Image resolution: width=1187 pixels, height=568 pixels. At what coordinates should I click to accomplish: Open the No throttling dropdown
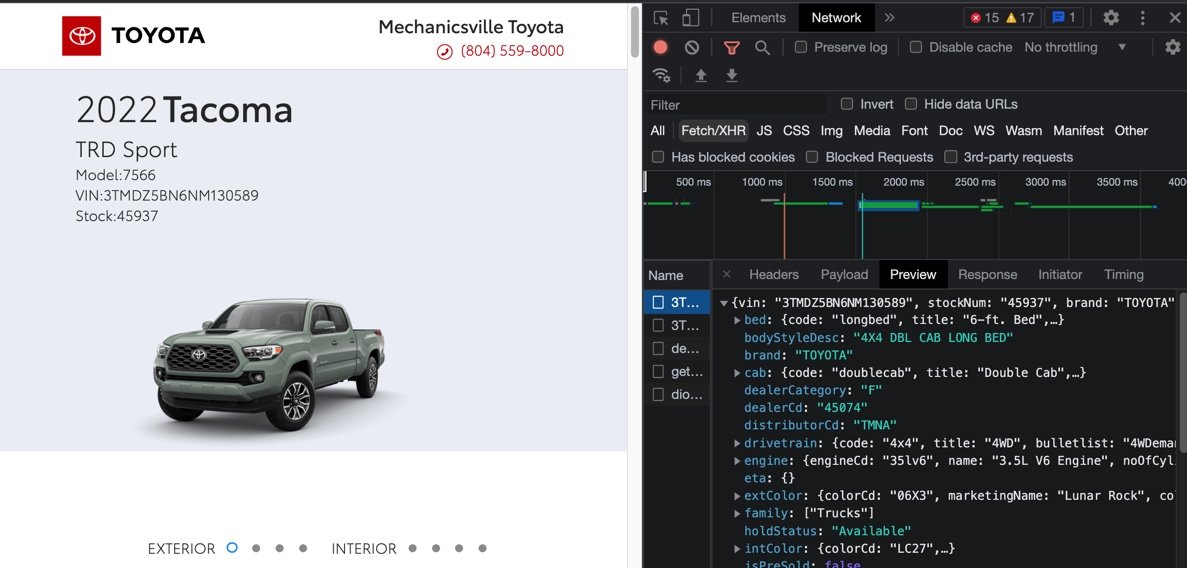(x=1076, y=47)
